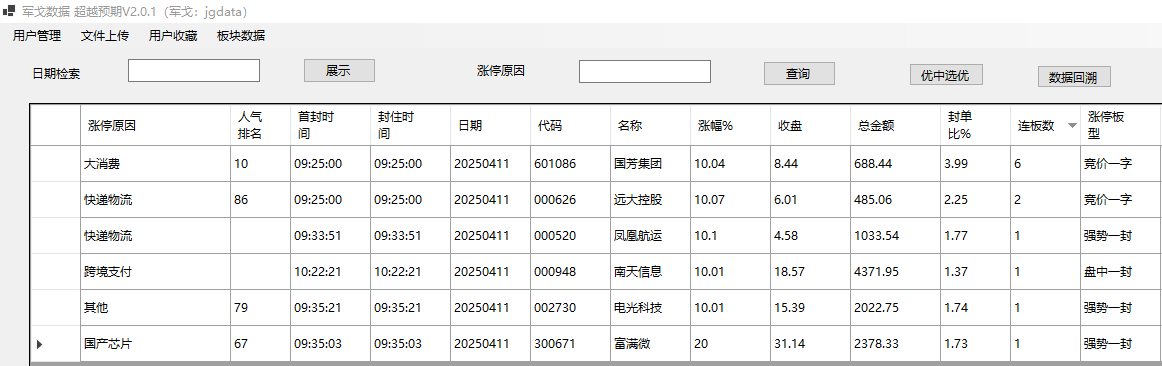
Task: Focus the 涨停原因 search field
Action: pos(645,71)
